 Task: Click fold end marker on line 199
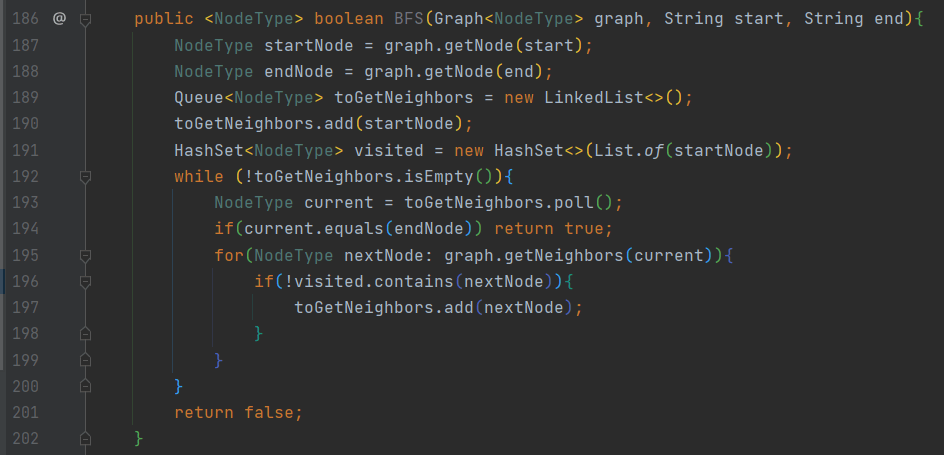[86, 359]
